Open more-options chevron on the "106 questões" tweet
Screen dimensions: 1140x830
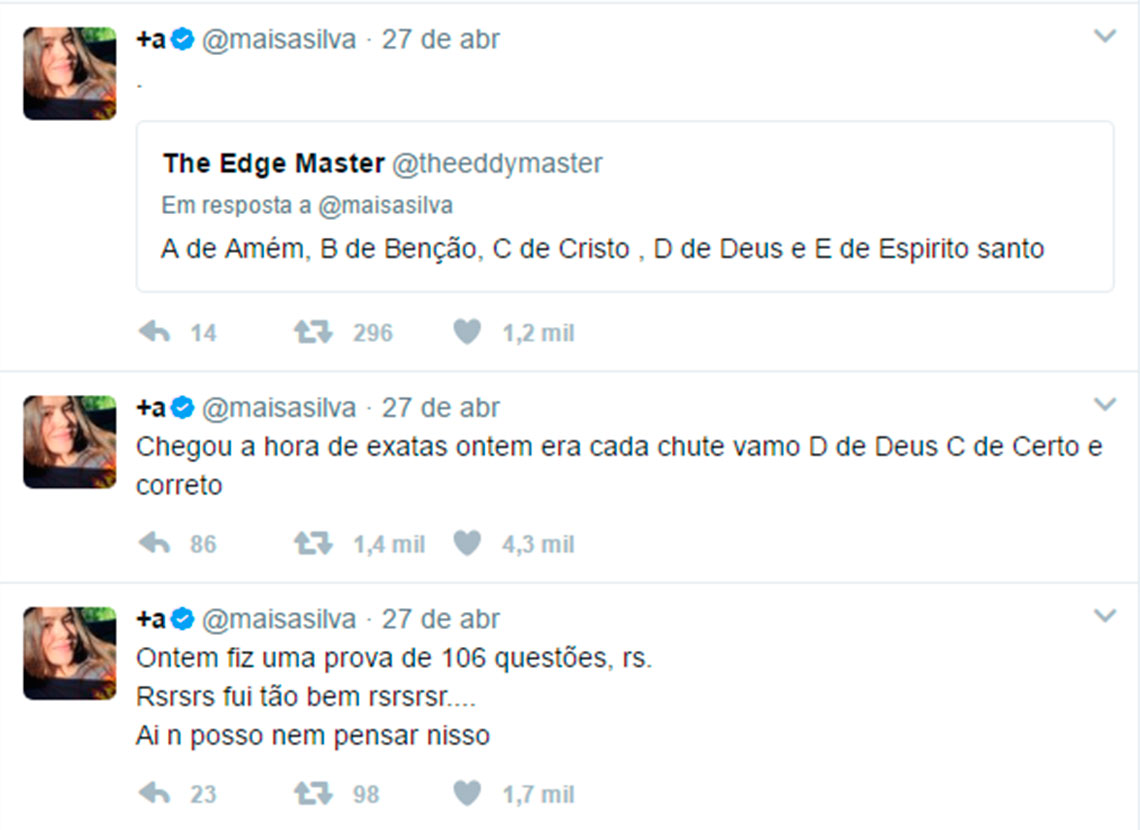pos(1104,616)
